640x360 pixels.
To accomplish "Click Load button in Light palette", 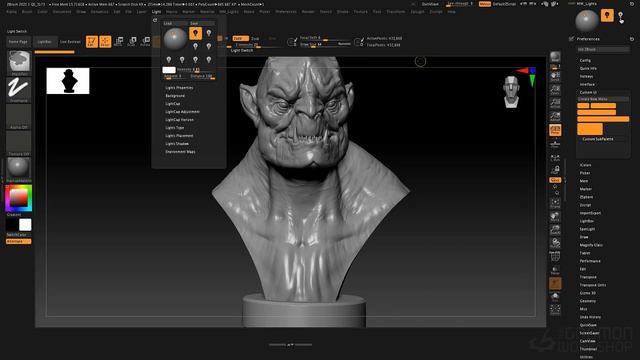I will 175,23.
